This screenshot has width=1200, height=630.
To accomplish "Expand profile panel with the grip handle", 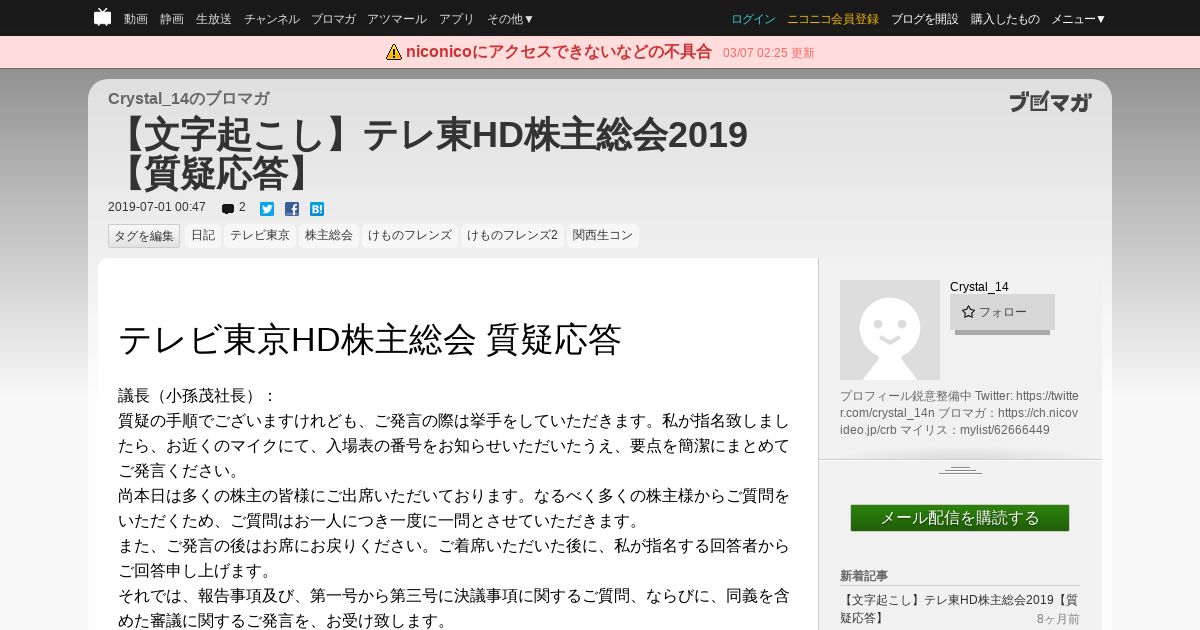I will [960, 470].
